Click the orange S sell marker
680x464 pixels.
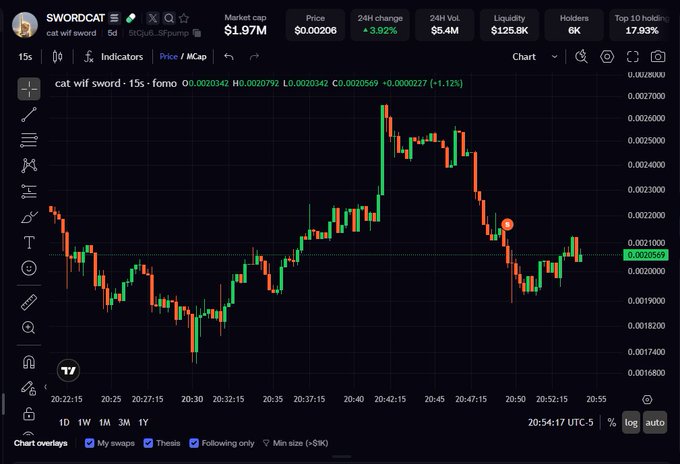click(x=507, y=224)
